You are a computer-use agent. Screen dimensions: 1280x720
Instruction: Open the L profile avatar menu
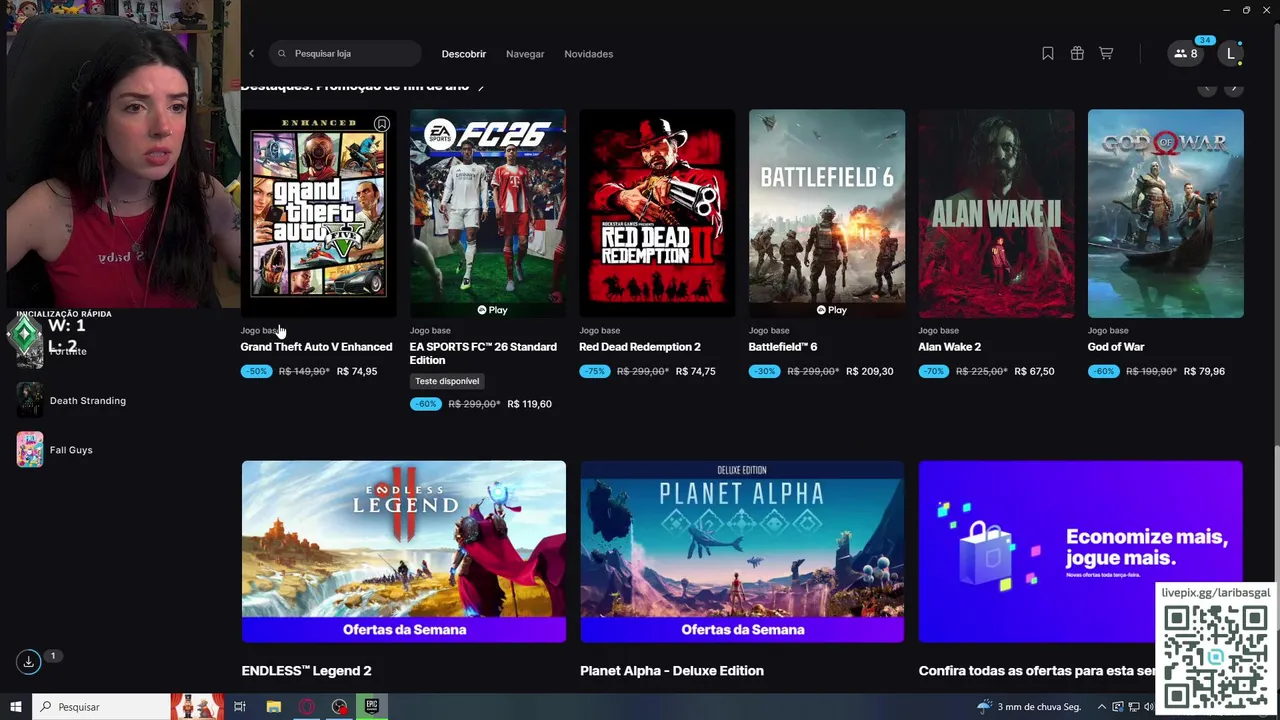pyautogui.click(x=1231, y=54)
